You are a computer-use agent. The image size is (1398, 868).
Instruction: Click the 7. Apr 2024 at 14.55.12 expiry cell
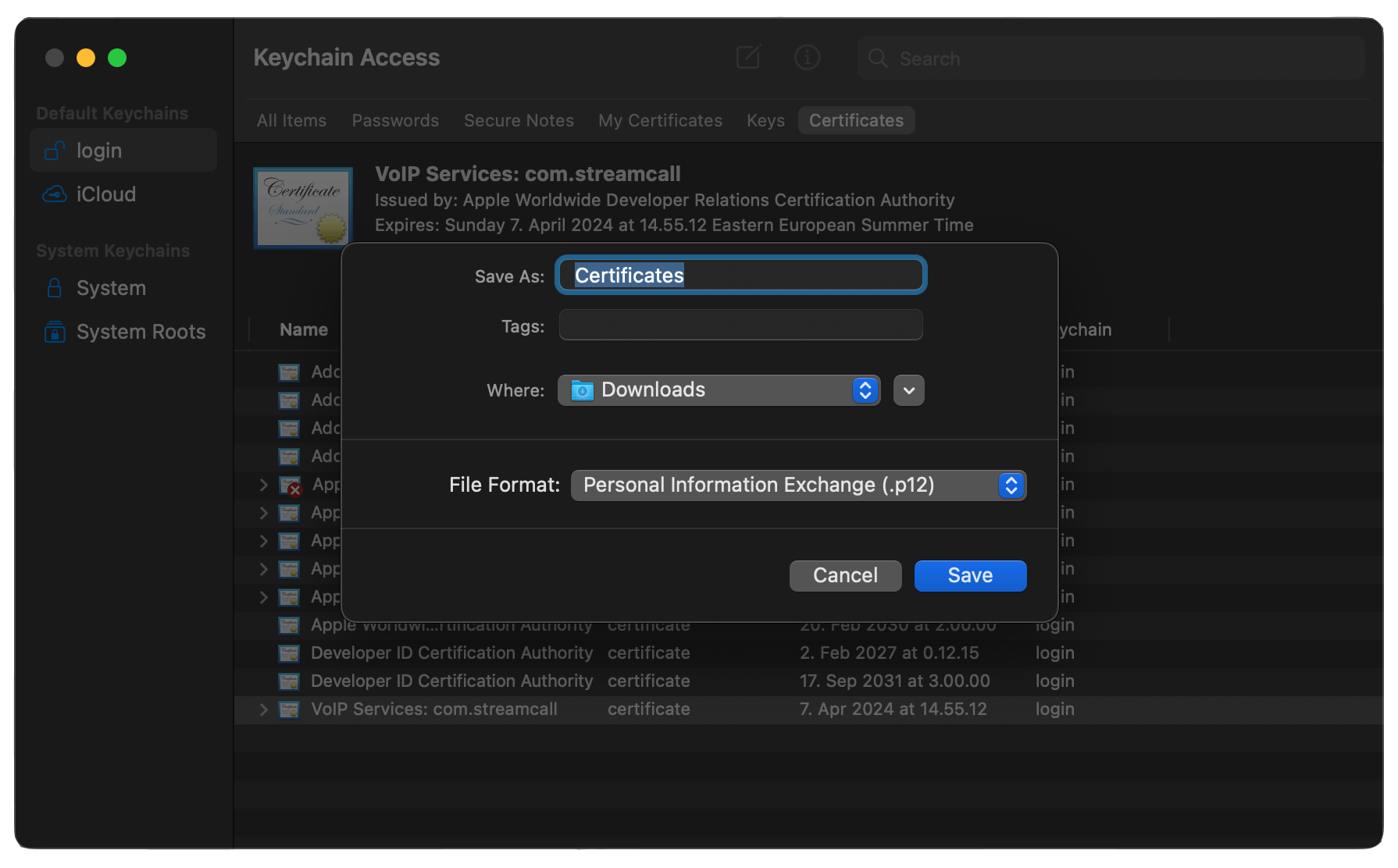[893, 709]
